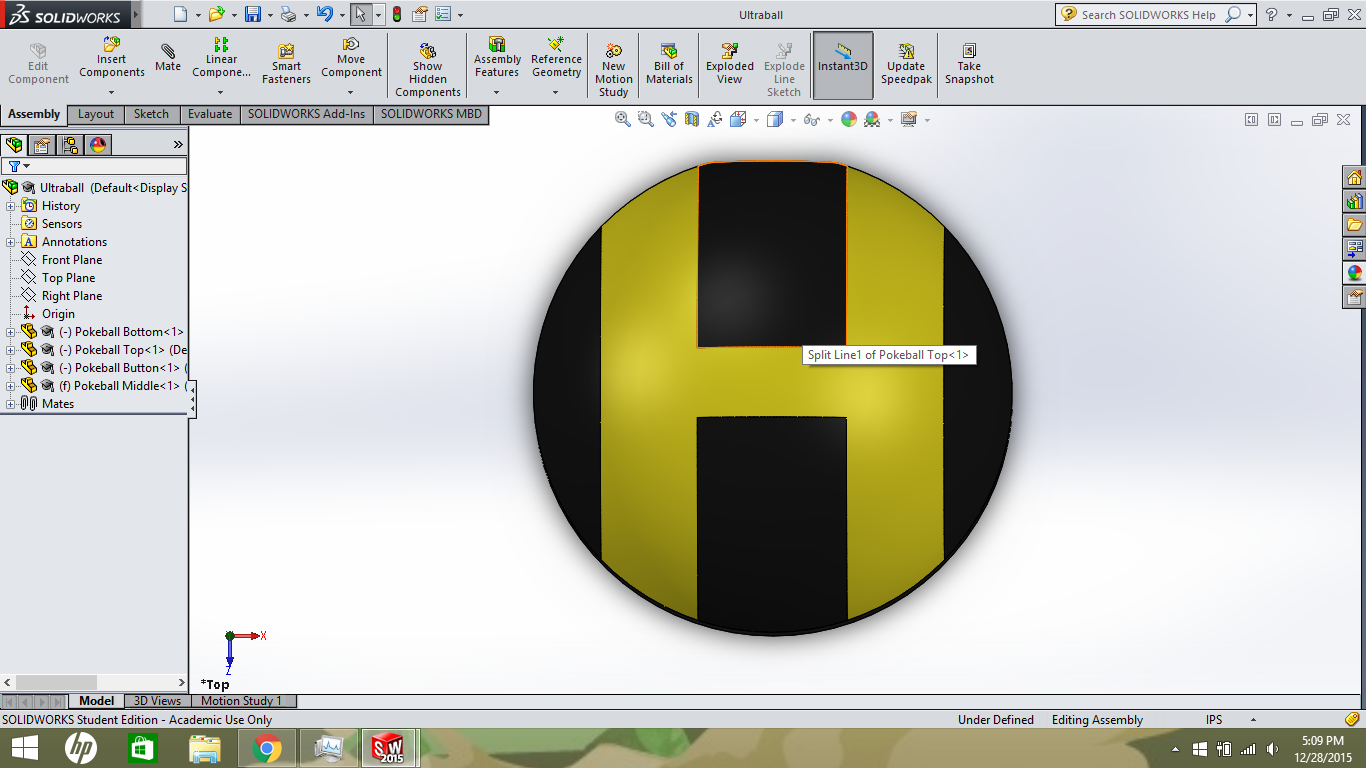
Task: Open Design Library icon in task pane
Action: pyautogui.click(x=1355, y=202)
